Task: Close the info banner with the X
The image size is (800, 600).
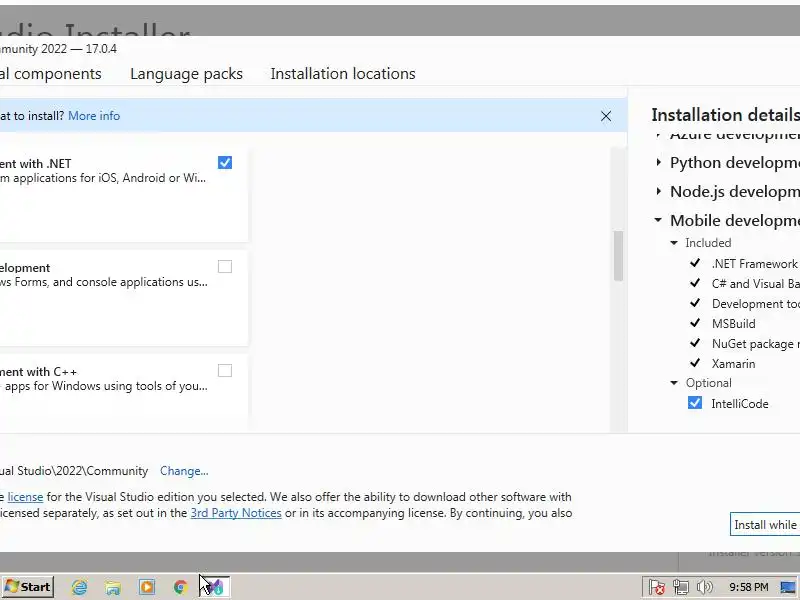Action: 606,116
